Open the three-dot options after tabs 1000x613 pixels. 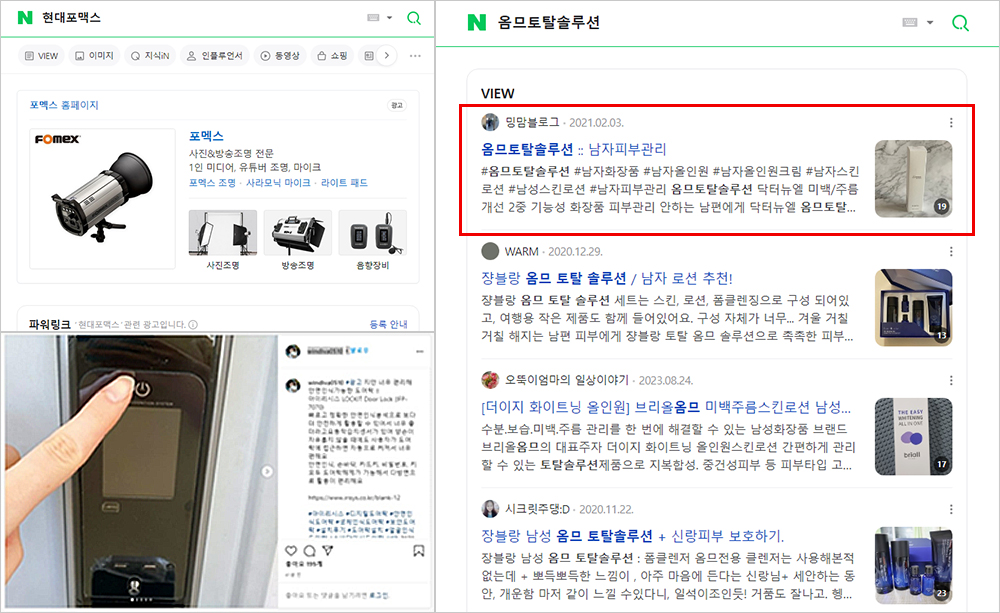(415, 56)
